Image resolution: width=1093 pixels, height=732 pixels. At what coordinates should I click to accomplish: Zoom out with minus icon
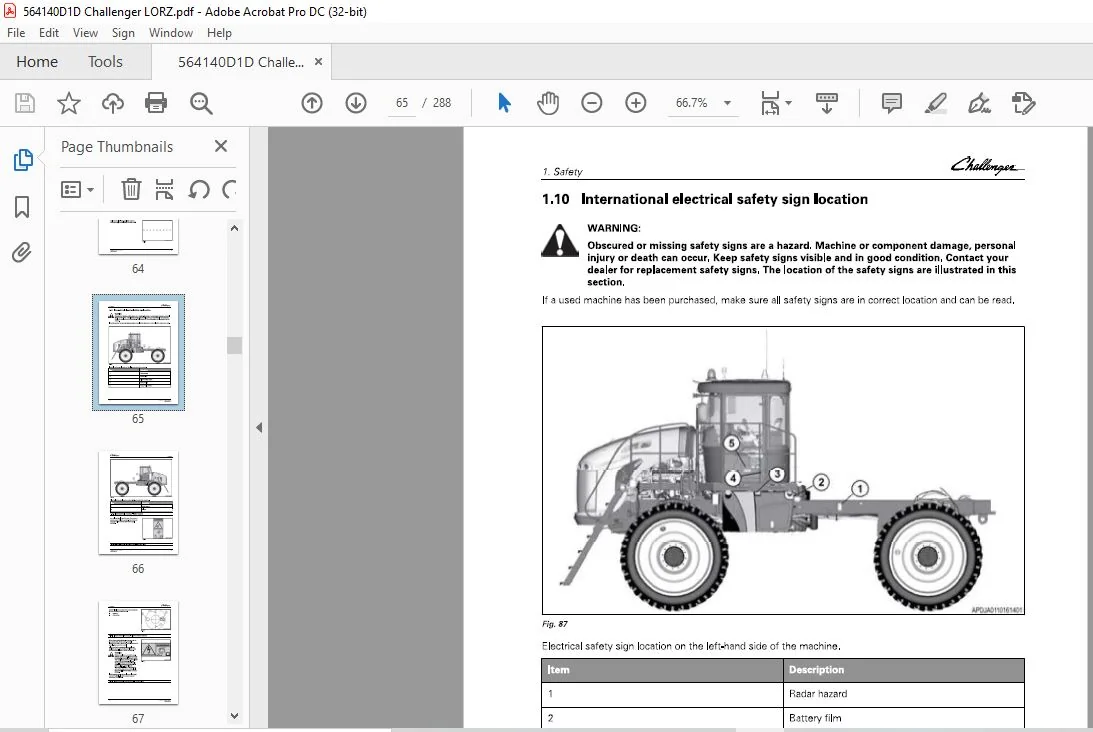(591, 103)
